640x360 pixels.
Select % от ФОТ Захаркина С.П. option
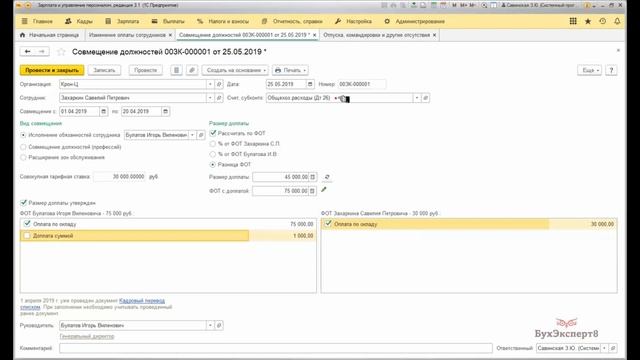[213, 144]
